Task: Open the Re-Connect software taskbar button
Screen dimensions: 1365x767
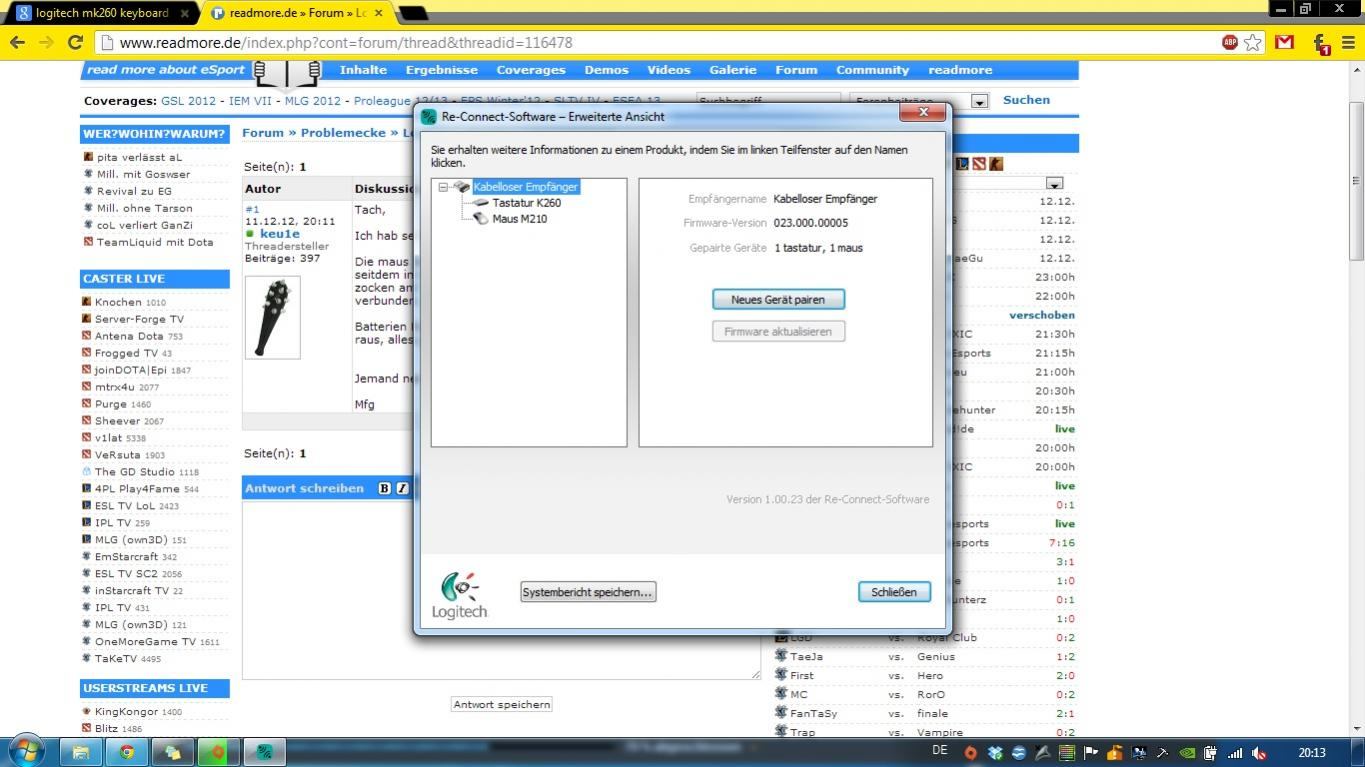Action: click(264, 752)
